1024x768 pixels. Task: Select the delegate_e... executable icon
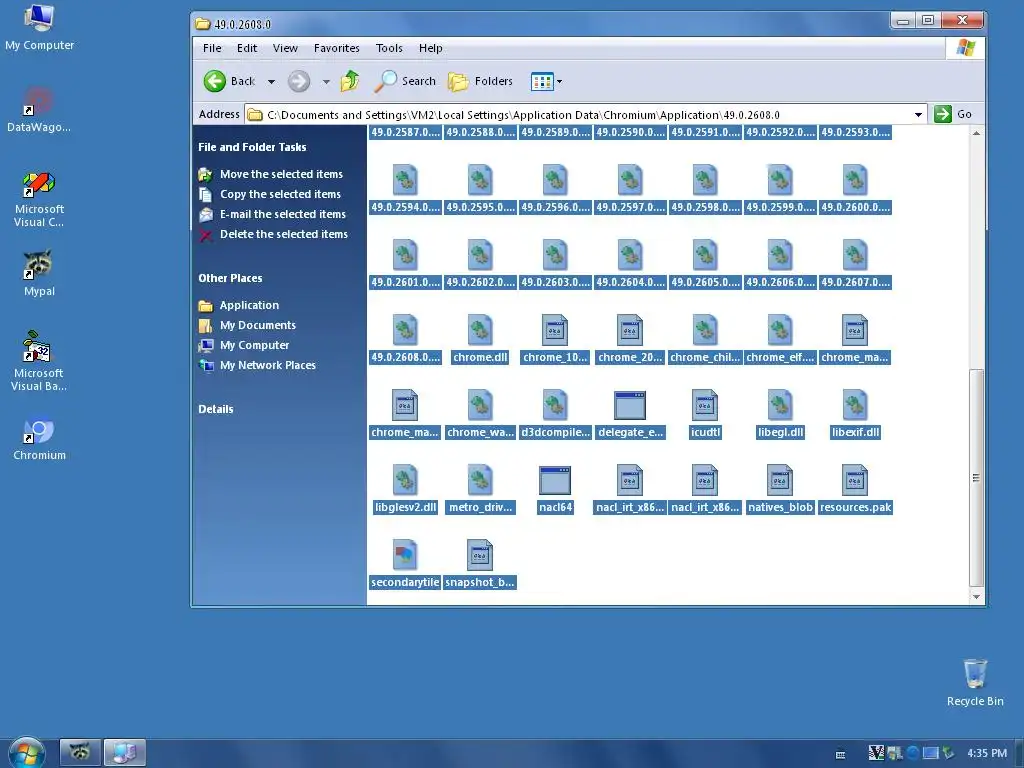[x=630, y=406]
